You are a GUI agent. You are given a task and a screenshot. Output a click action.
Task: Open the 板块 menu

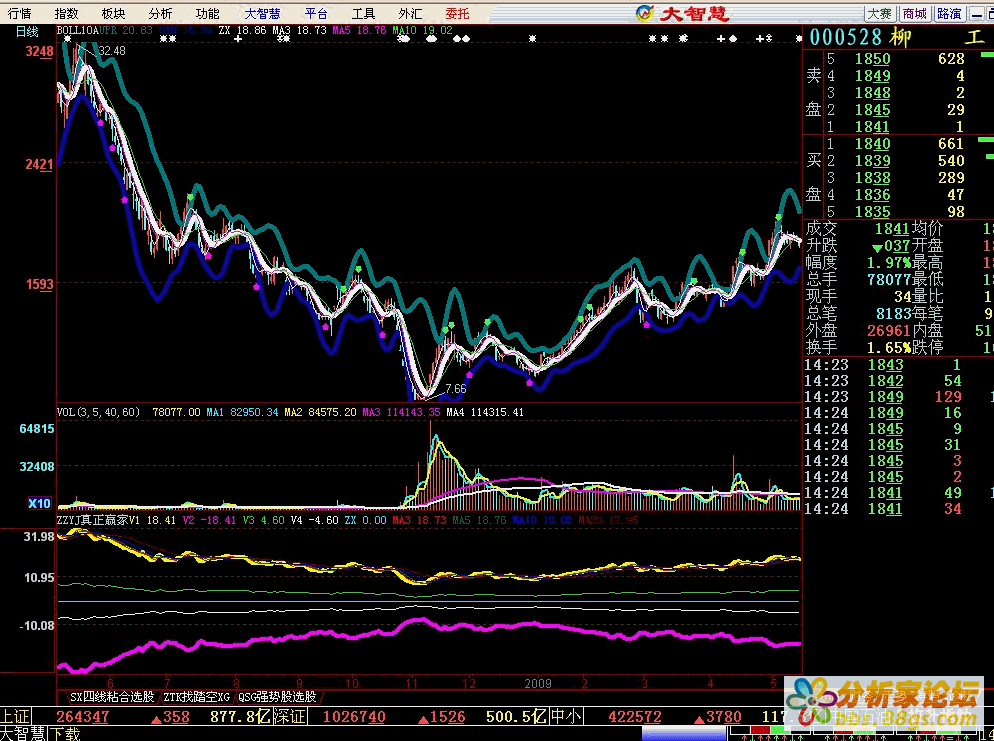tap(113, 13)
